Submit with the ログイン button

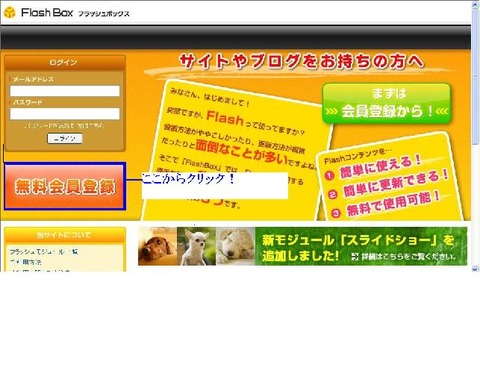point(65,139)
